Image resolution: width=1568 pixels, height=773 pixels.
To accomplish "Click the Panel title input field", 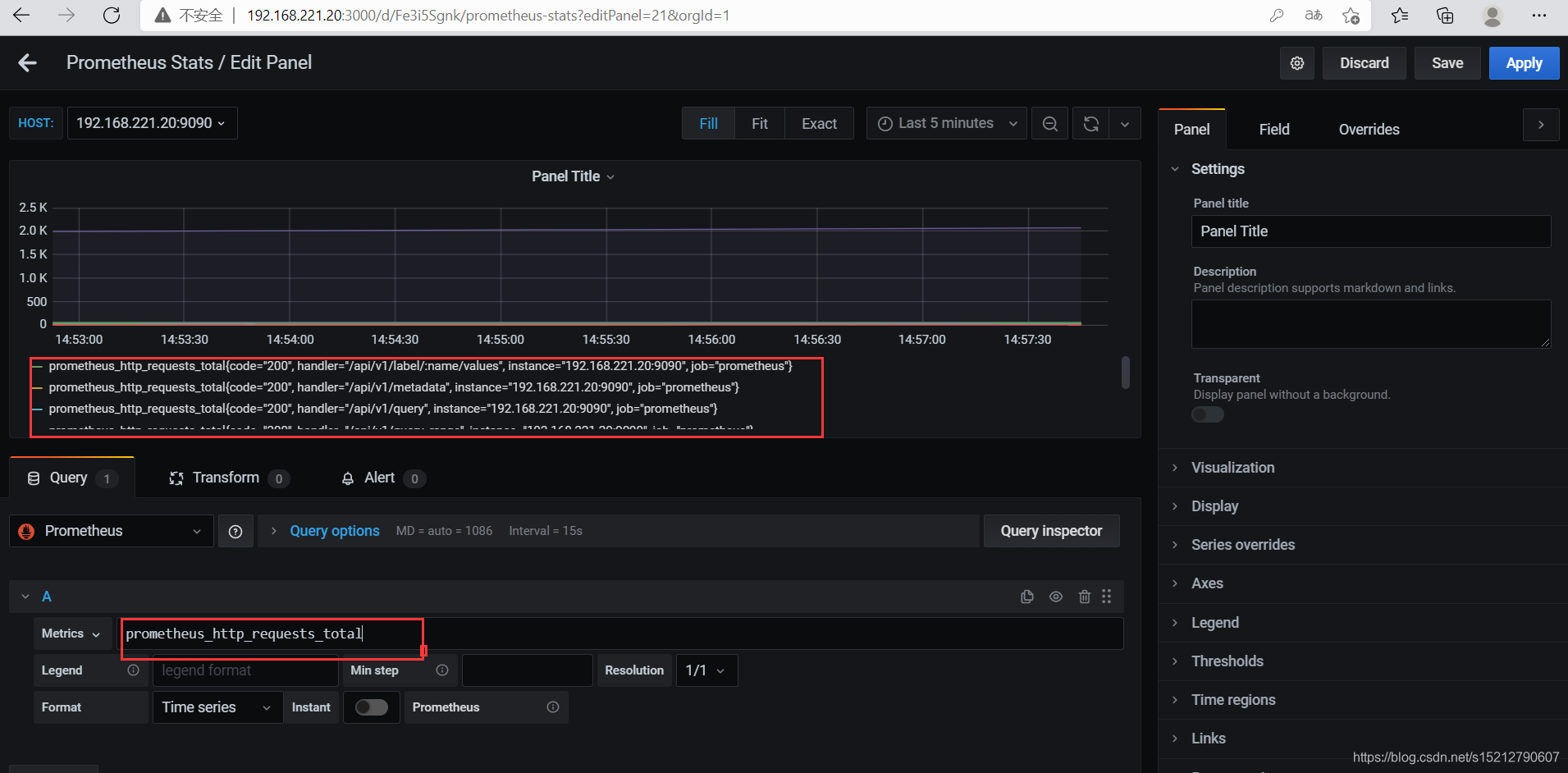I will pos(1371,231).
